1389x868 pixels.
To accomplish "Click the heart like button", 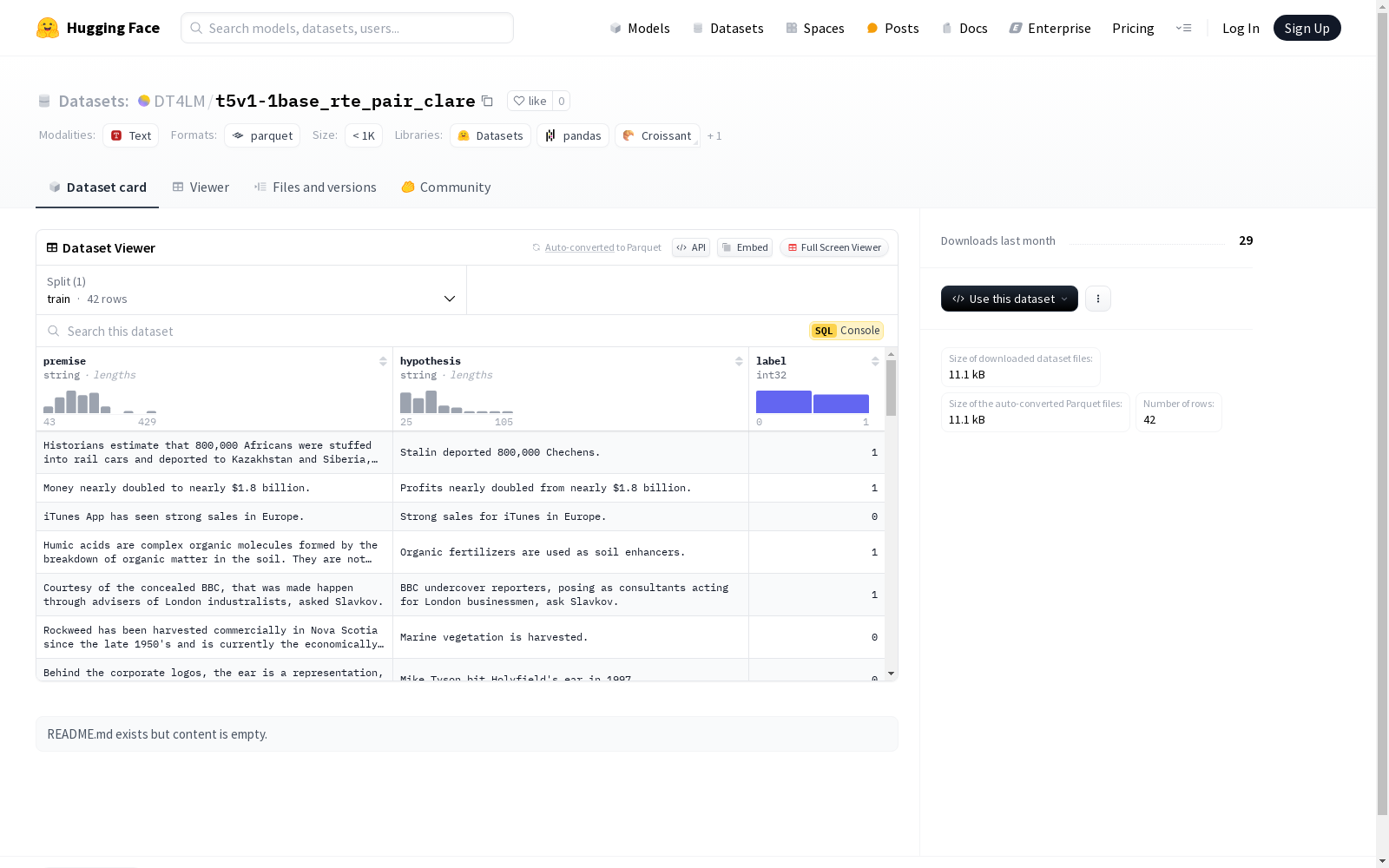I will coord(530,101).
